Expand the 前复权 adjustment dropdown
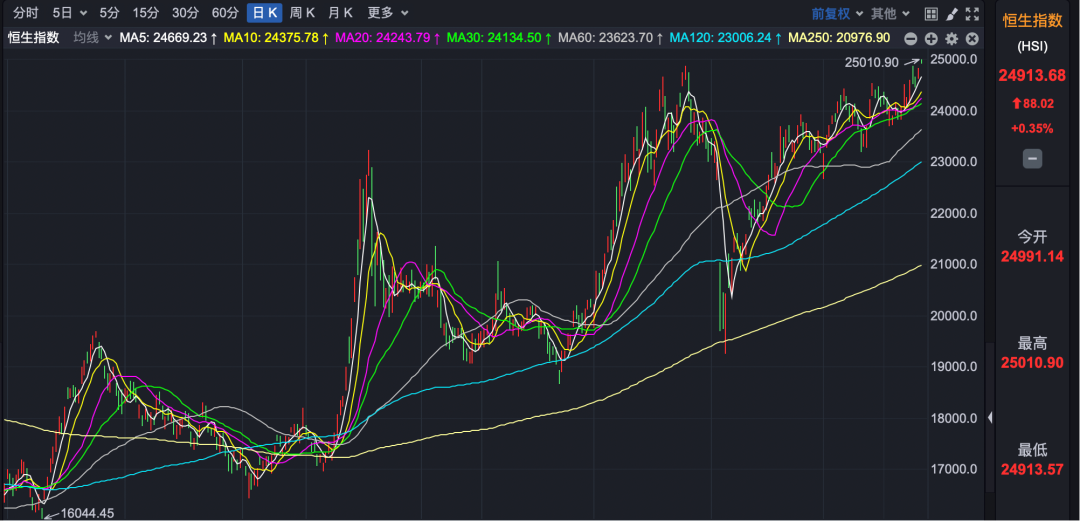This screenshot has height=521, width=1080. coord(837,13)
